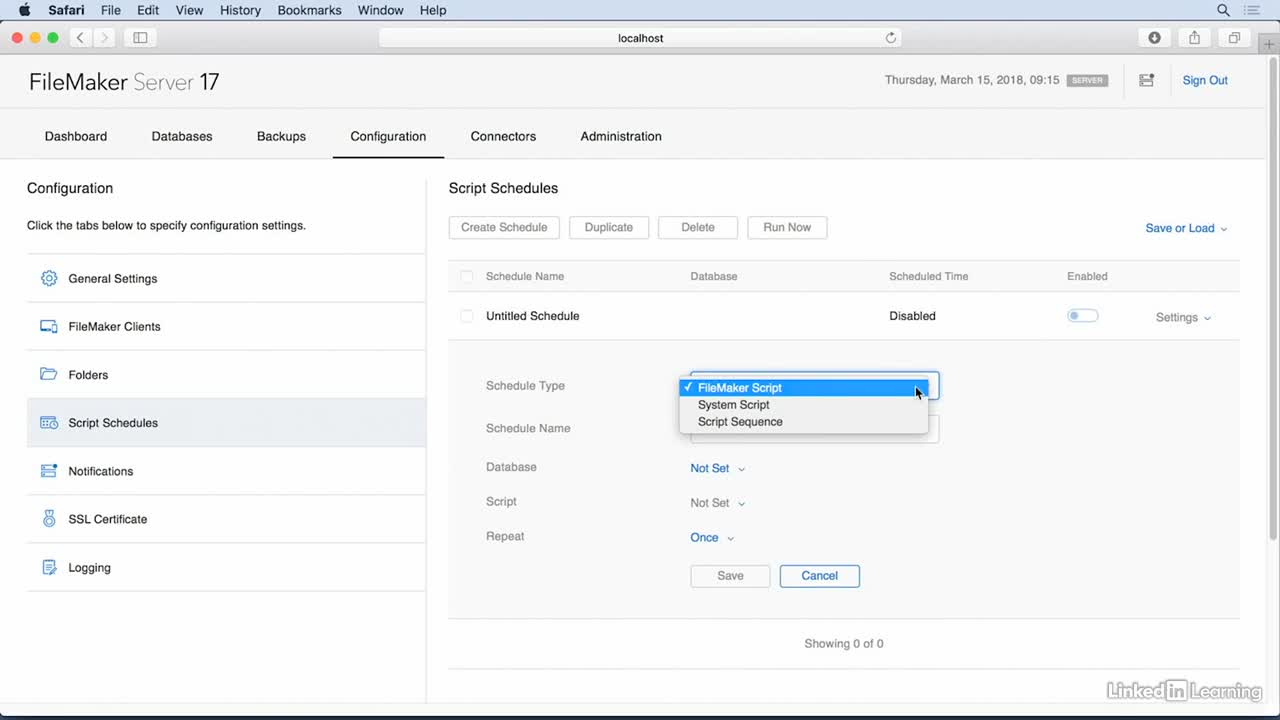Choose Script Sequence from the dropdown list

tap(804, 422)
